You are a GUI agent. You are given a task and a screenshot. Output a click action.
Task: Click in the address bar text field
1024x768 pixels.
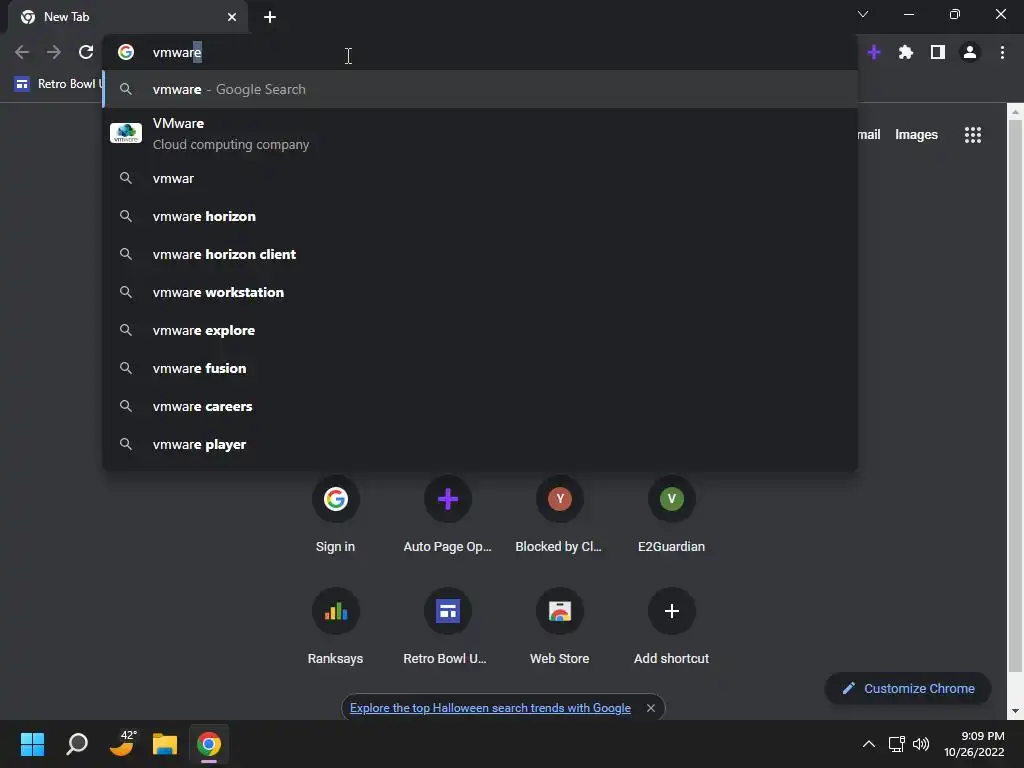480,52
